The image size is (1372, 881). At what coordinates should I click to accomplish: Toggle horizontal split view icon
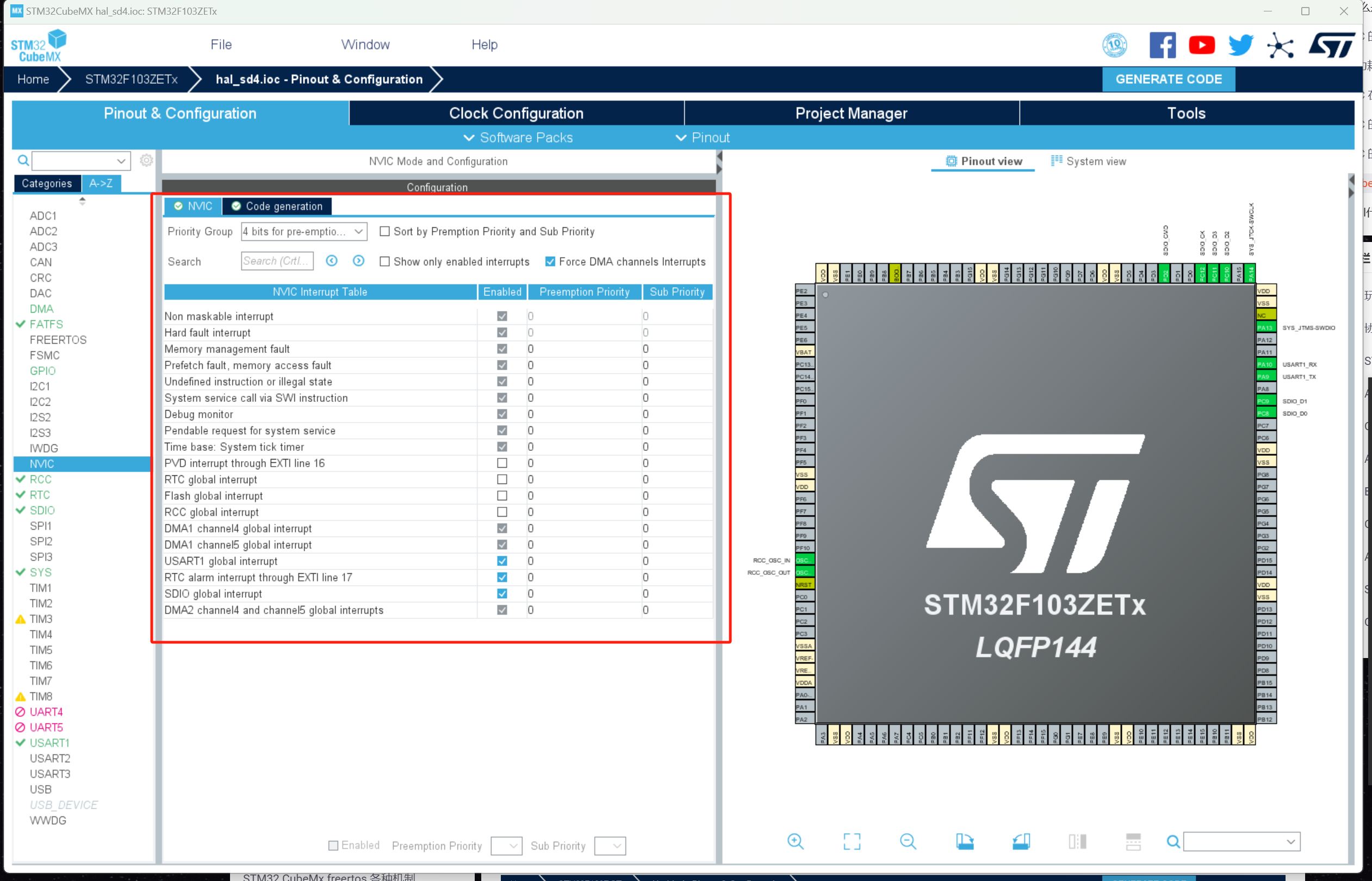pos(1133,841)
